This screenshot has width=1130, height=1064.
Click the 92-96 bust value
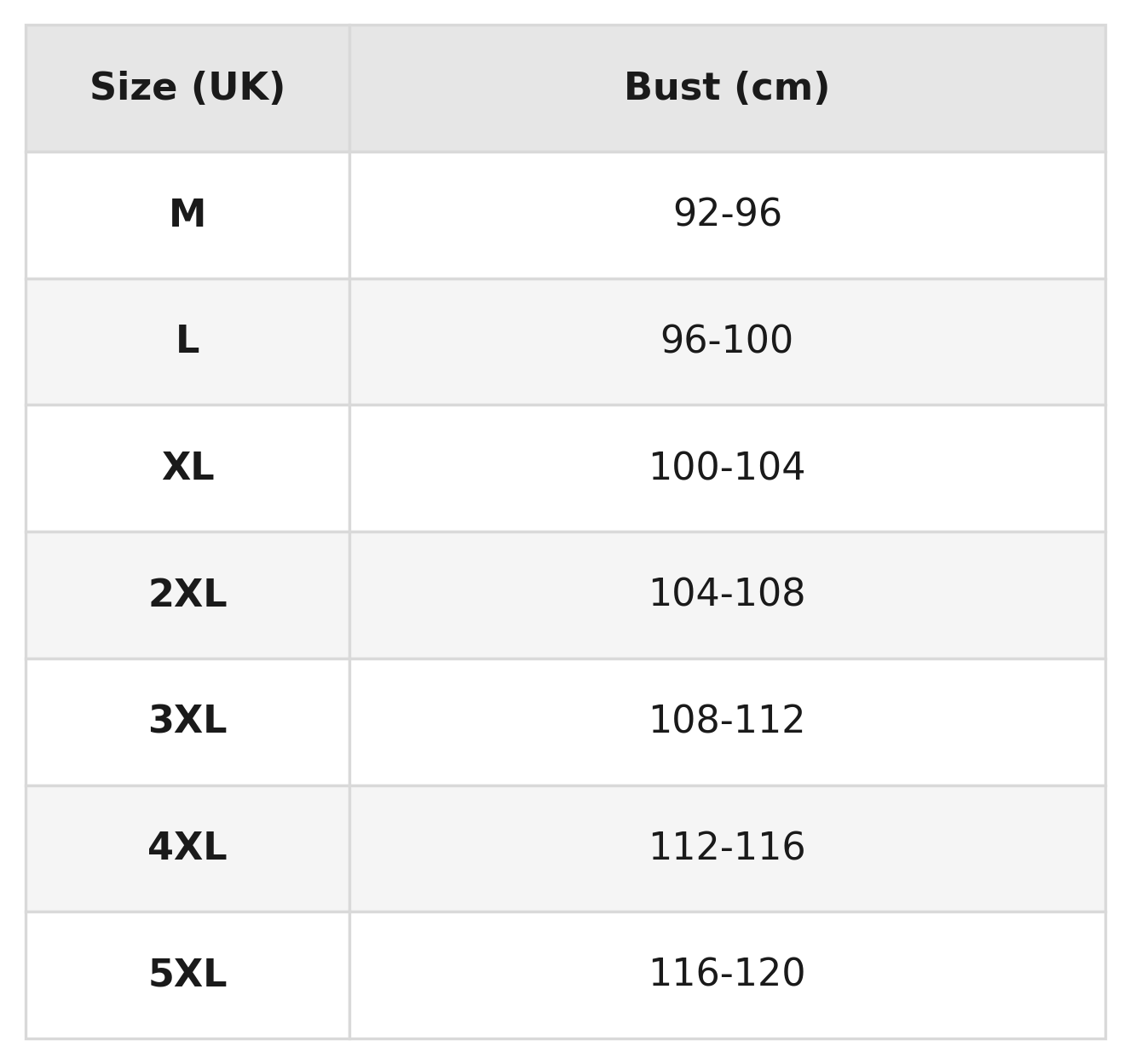pos(727,214)
